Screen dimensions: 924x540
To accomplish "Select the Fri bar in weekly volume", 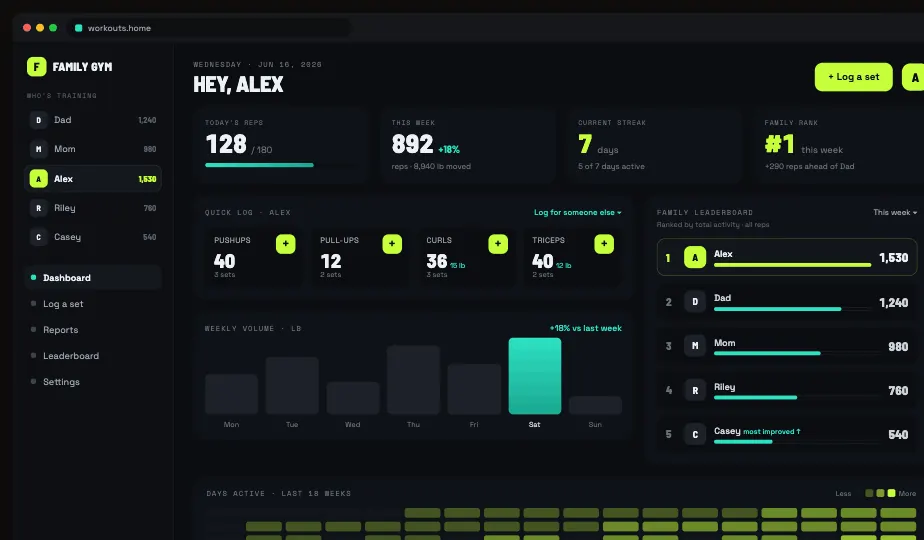I will pos(474,389).
